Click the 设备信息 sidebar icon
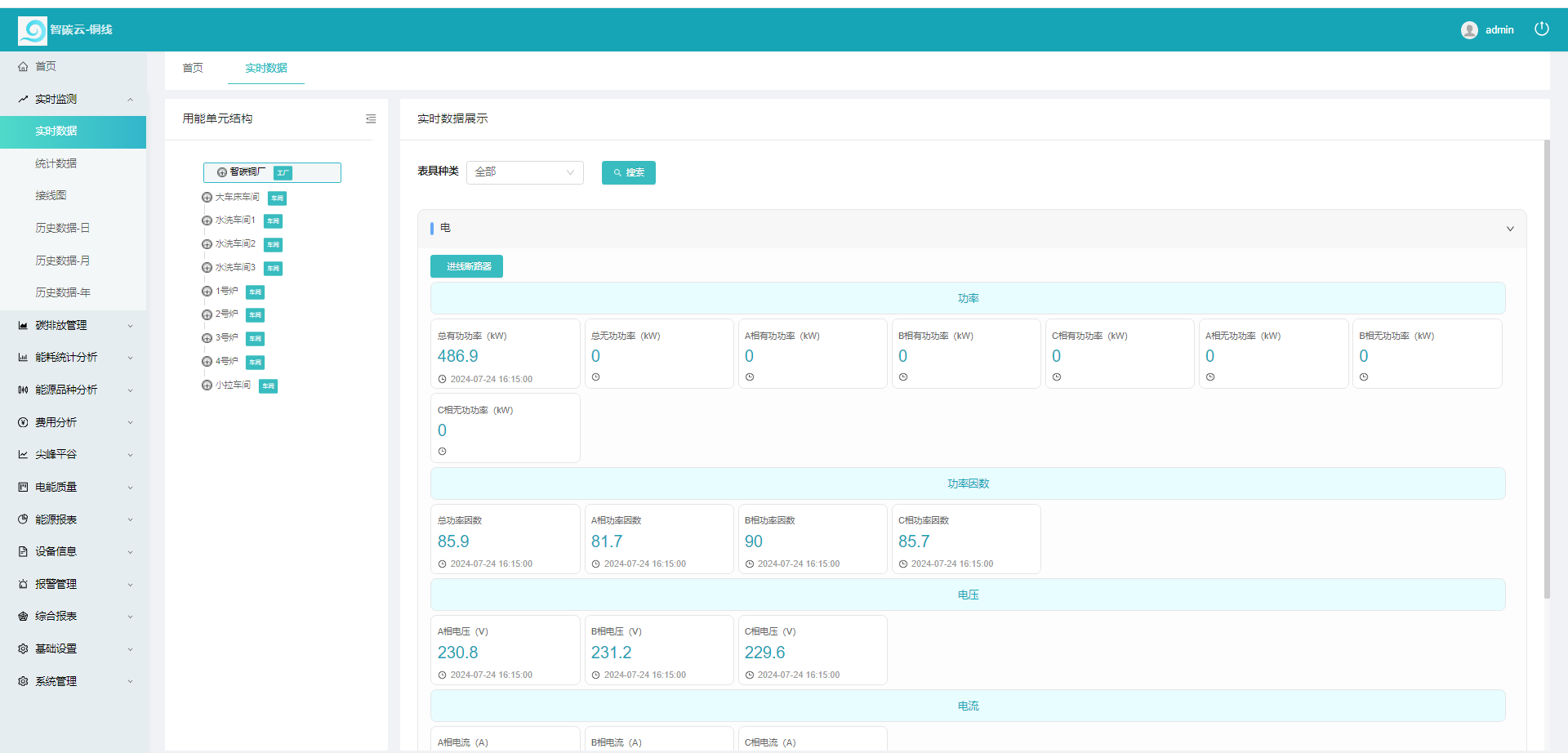The height and width of the screenshot is (753, 1568). tap(23, 551)
